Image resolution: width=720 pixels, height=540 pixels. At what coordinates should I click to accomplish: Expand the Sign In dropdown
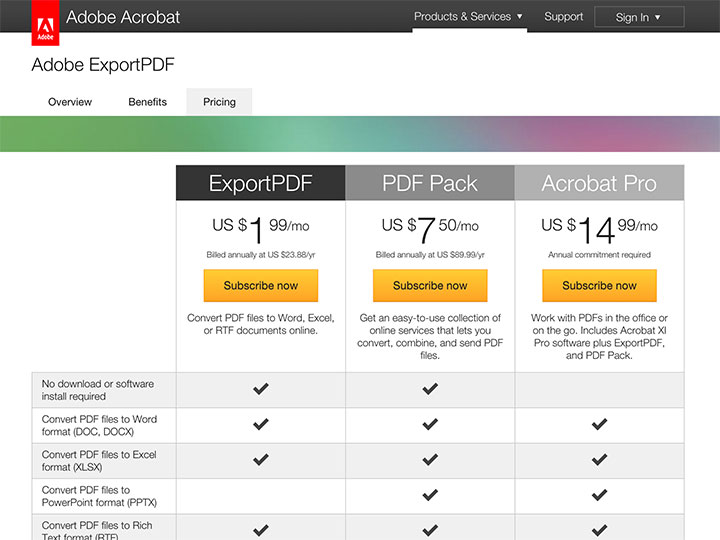coord(639,17)
